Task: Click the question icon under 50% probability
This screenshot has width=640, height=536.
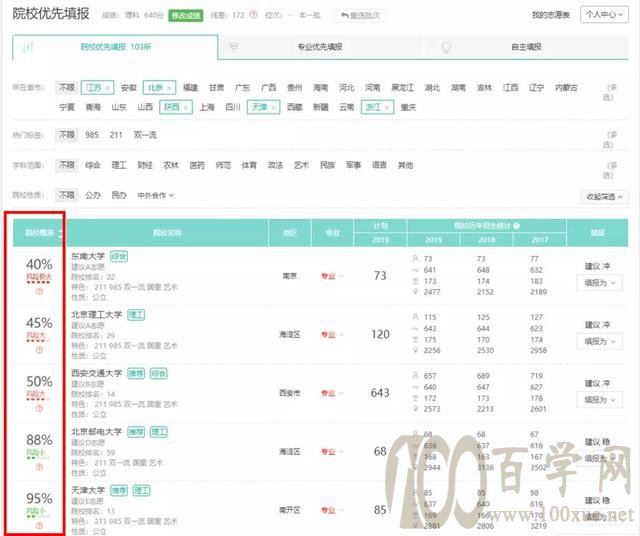Action: pos(39,408)
